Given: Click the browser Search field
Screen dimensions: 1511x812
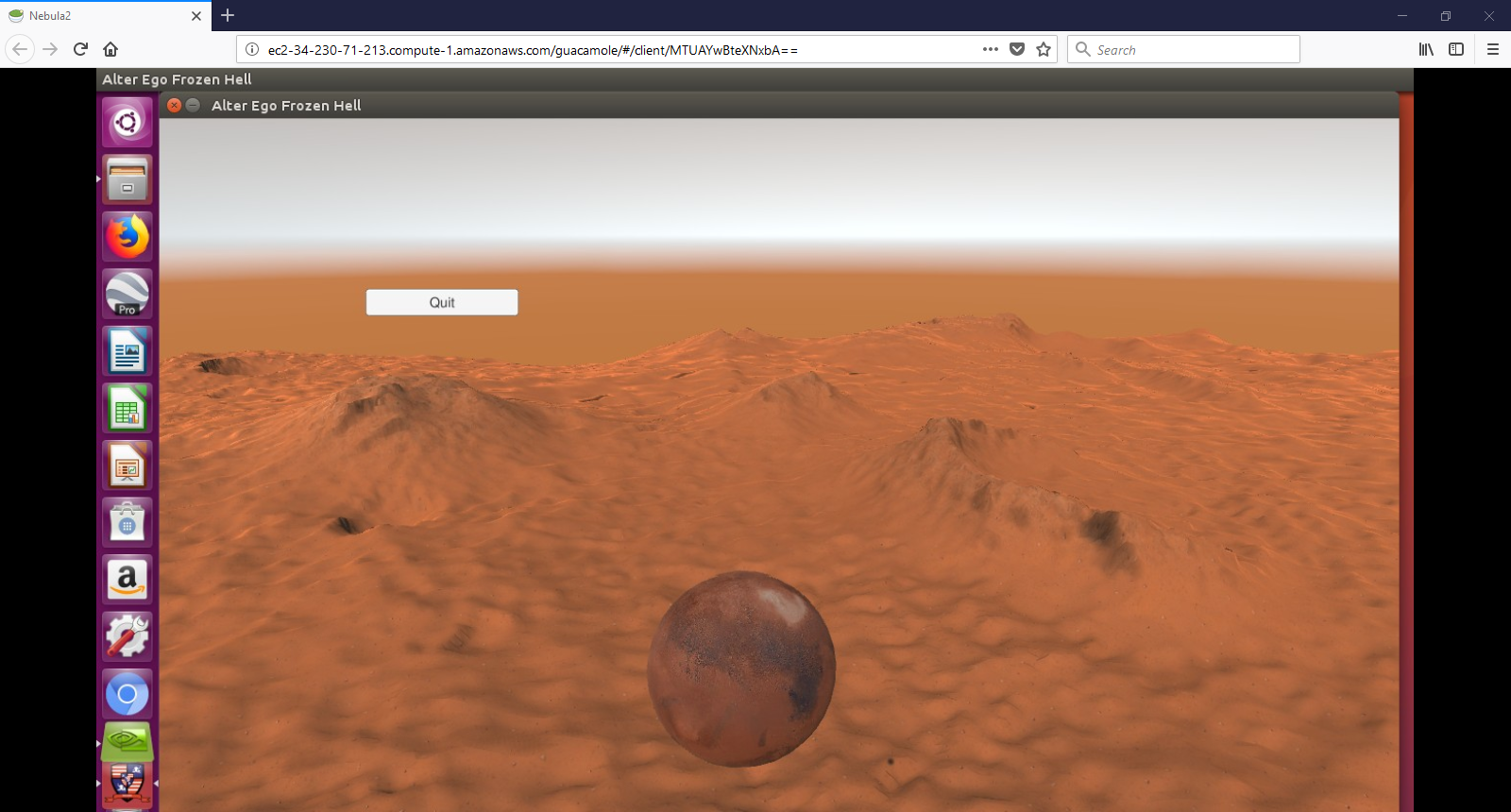Looking at the screenshot, I should point(1183,49).
